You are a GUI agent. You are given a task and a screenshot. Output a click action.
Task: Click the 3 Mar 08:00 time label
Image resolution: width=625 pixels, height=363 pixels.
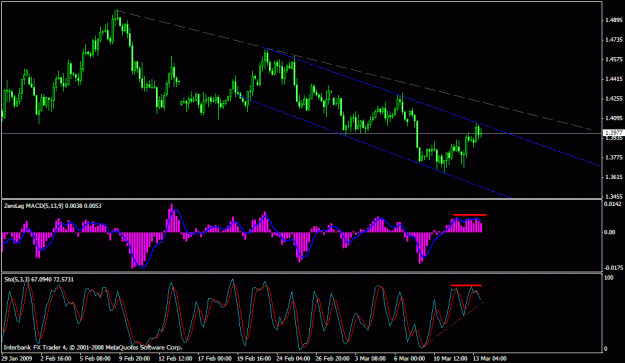click(370, 359)
